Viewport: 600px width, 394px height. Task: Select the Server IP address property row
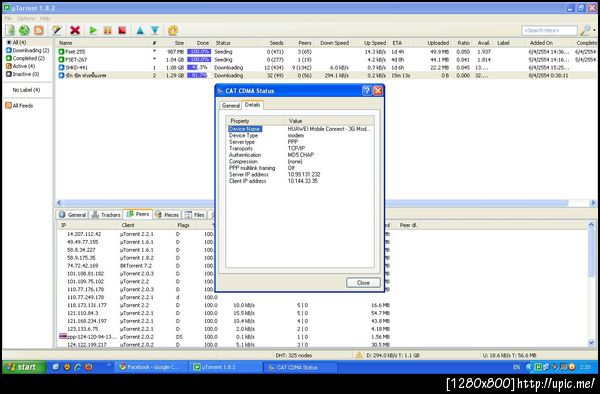tap(300, 174)
